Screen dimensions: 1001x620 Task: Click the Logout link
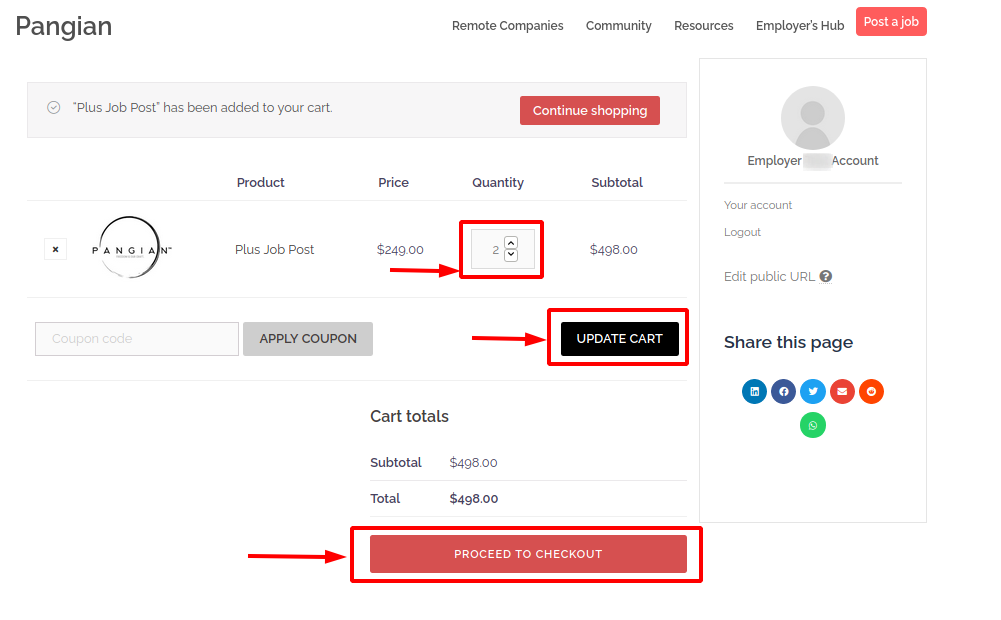click(742, 232)
